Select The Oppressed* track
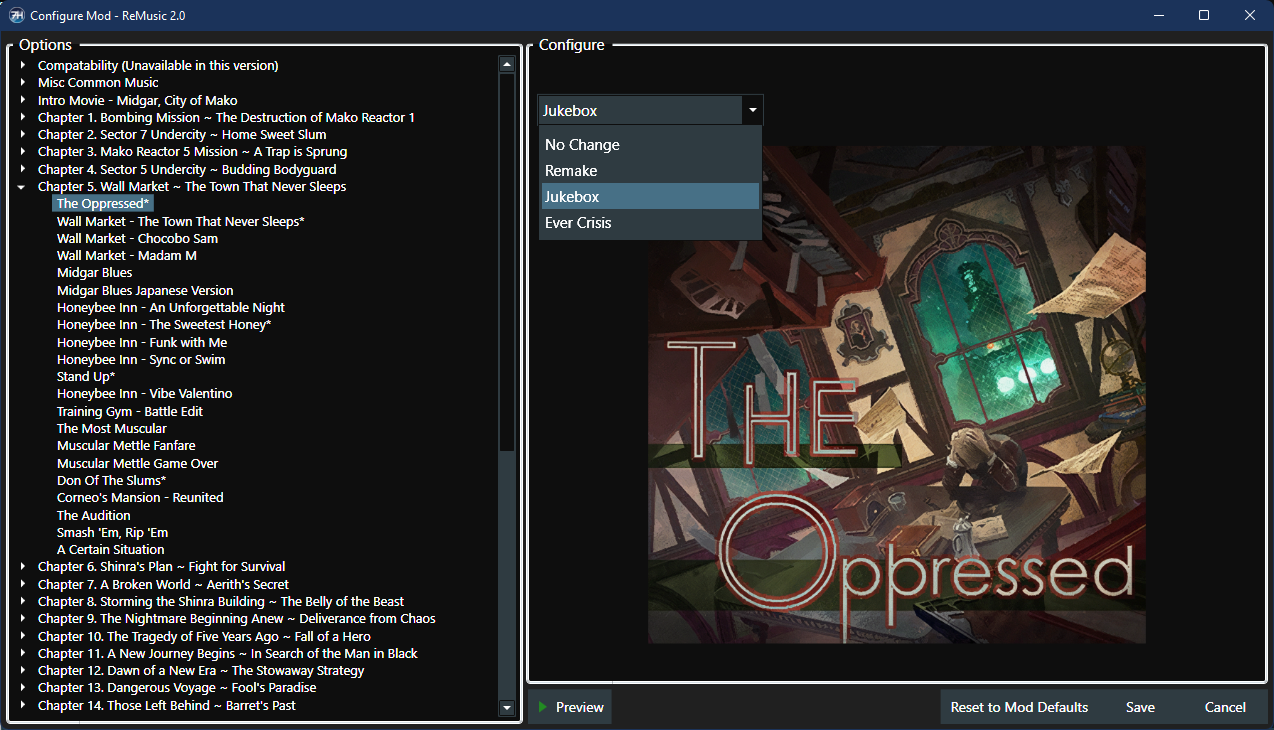The width and height of the screenshot is (1274, 730). [103, 203]
